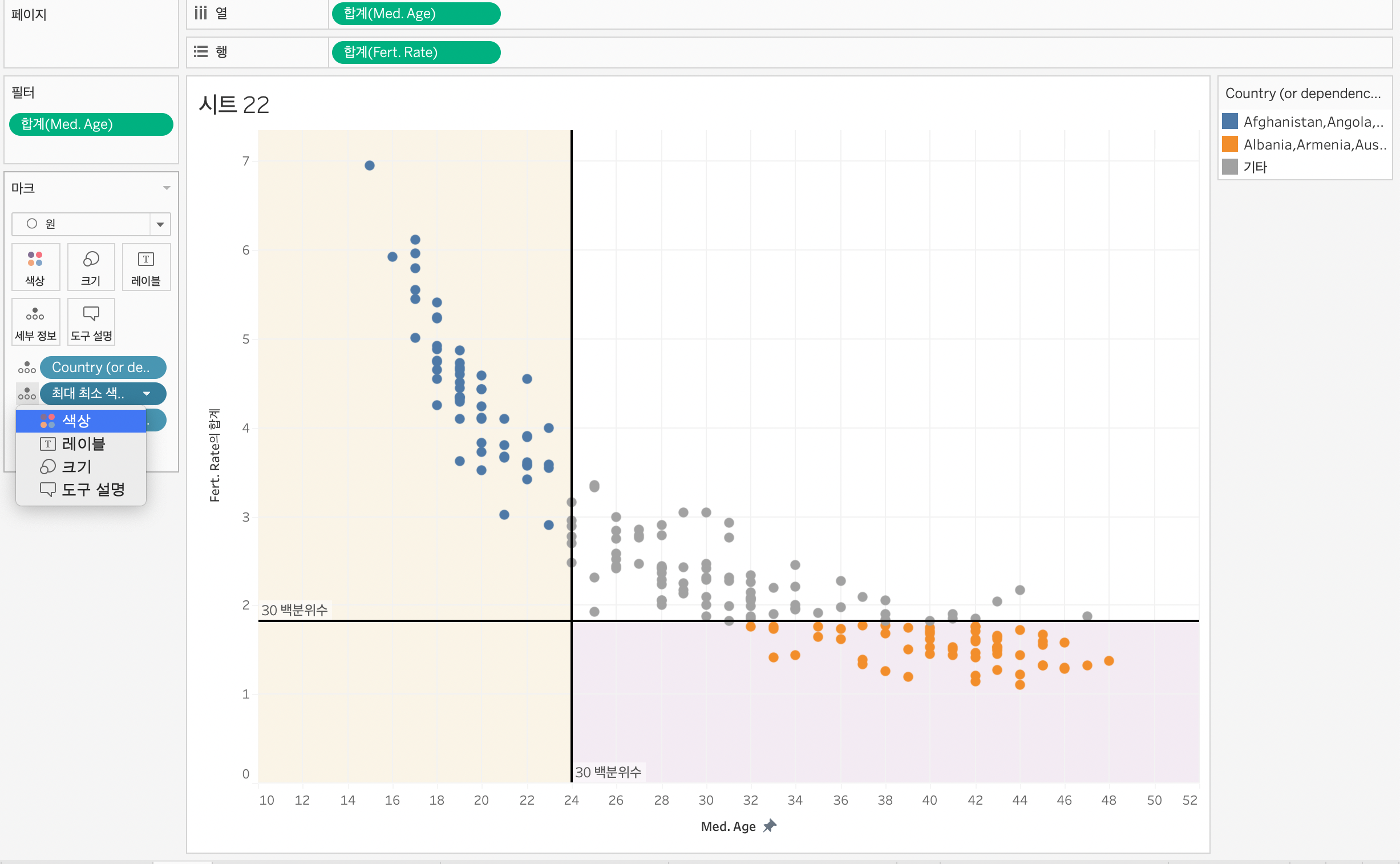Screen dimensions: 1400x864
Task: Open dropdown arrow on 최대 최소 색 pill
Action: coord(147,394)
